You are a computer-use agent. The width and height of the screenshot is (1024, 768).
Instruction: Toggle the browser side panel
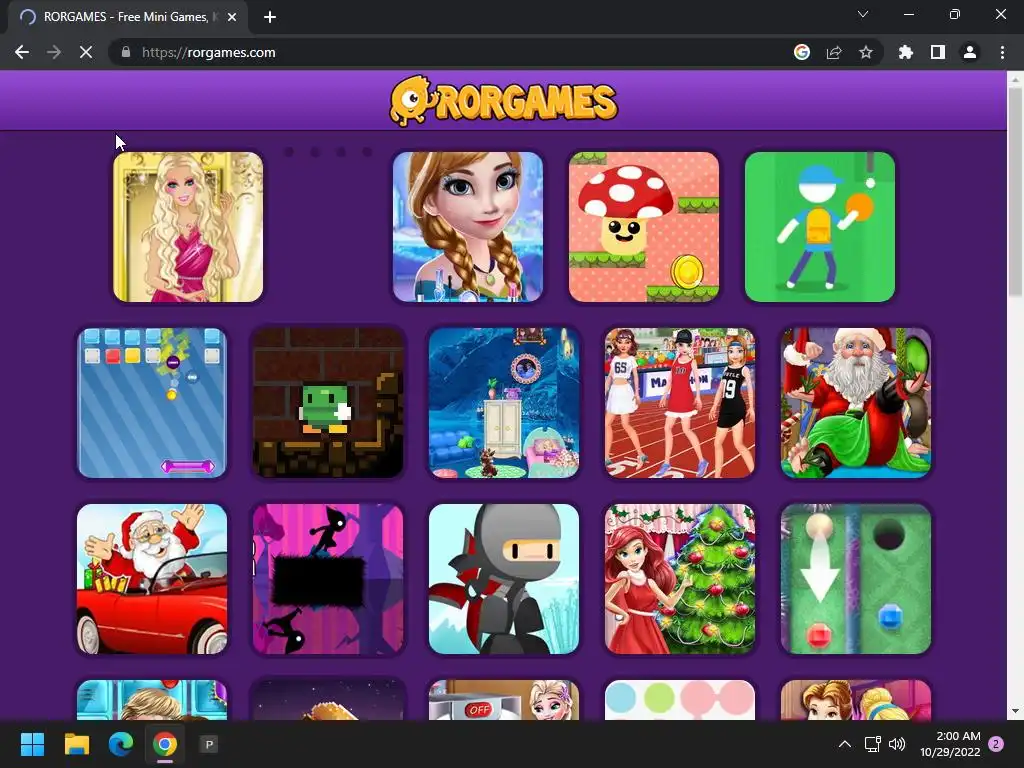click(x=938, y=52)
